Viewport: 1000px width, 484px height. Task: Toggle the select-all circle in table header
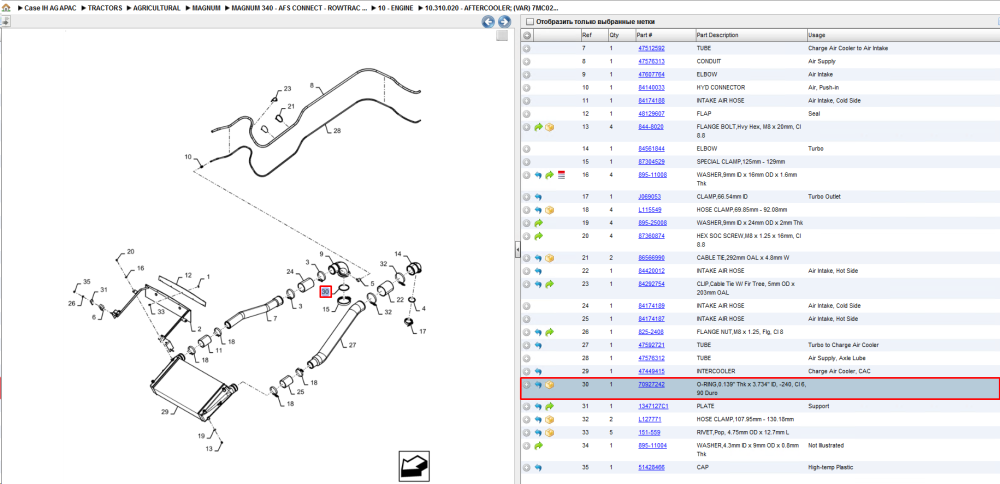tap(527, 35)
